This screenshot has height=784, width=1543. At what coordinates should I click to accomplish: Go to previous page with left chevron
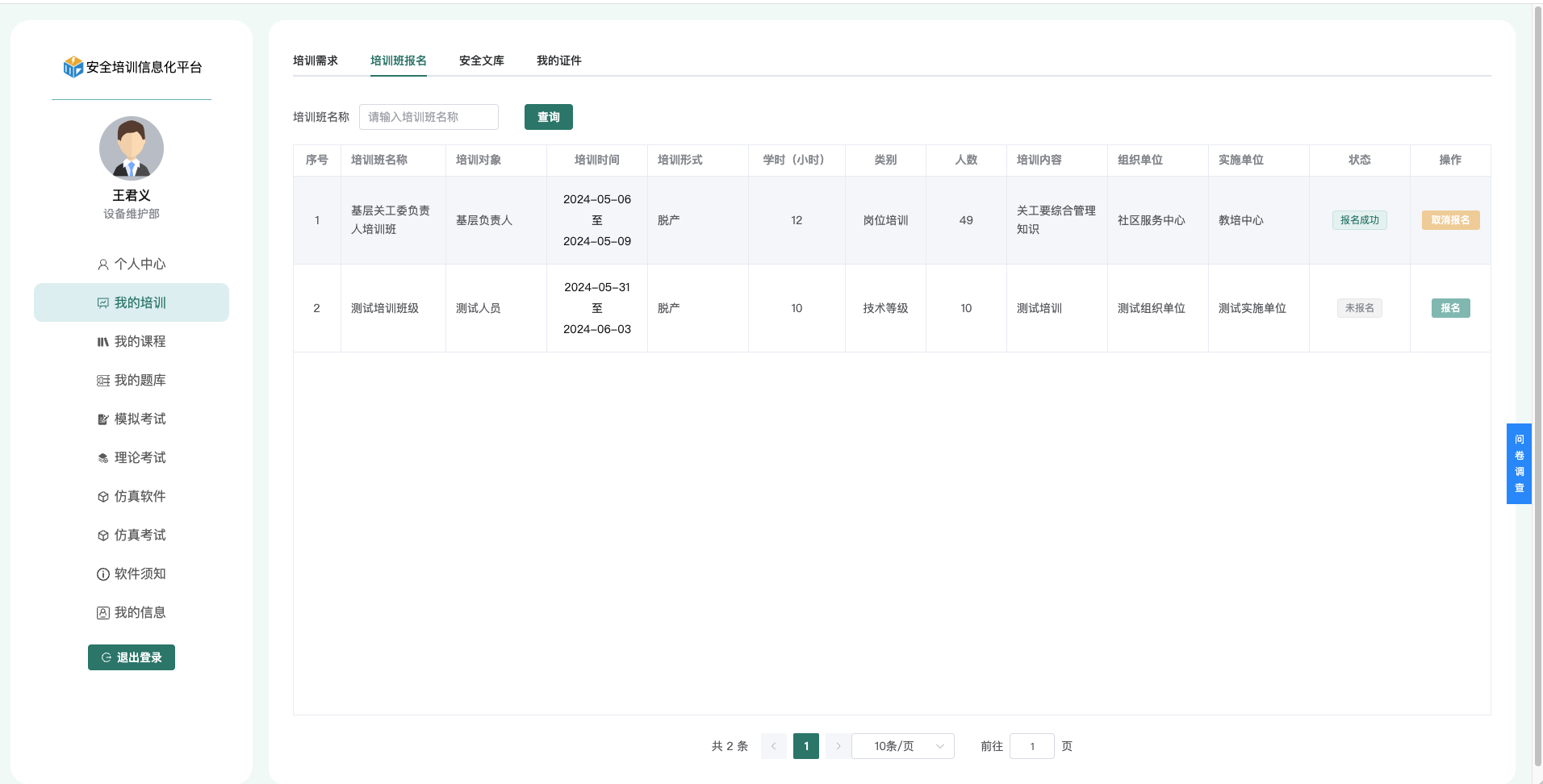(x=773, y=746)
